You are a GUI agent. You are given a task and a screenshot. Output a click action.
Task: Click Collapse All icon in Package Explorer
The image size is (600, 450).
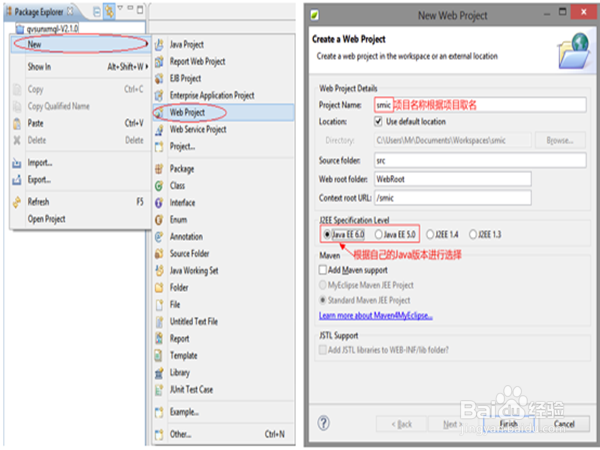tap(97, 12)
